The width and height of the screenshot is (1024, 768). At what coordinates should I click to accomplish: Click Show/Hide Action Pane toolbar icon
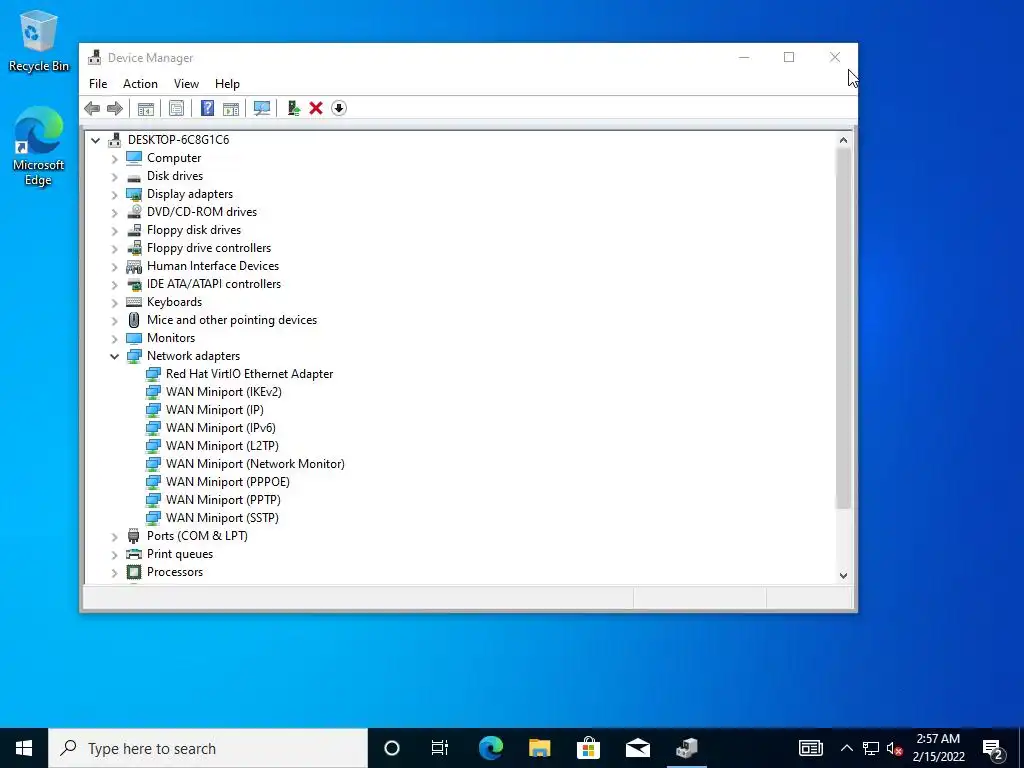(x=231, y=108)
